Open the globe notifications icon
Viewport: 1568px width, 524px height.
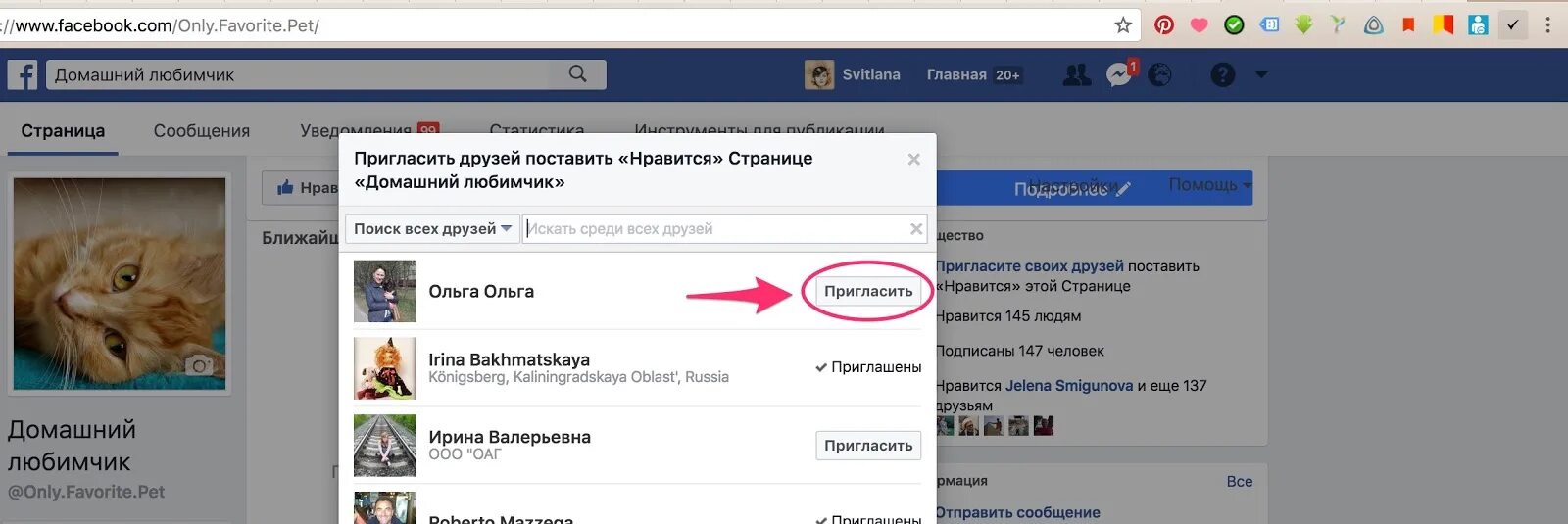tap(1160, 74)
